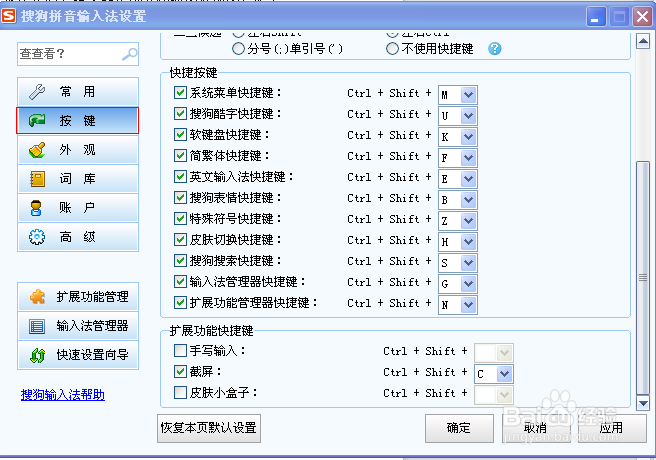The image size is (656, 460).
Task: Open key dropdown for 扩展功能管理器快捷键
Action: click(x=469, y=305)
